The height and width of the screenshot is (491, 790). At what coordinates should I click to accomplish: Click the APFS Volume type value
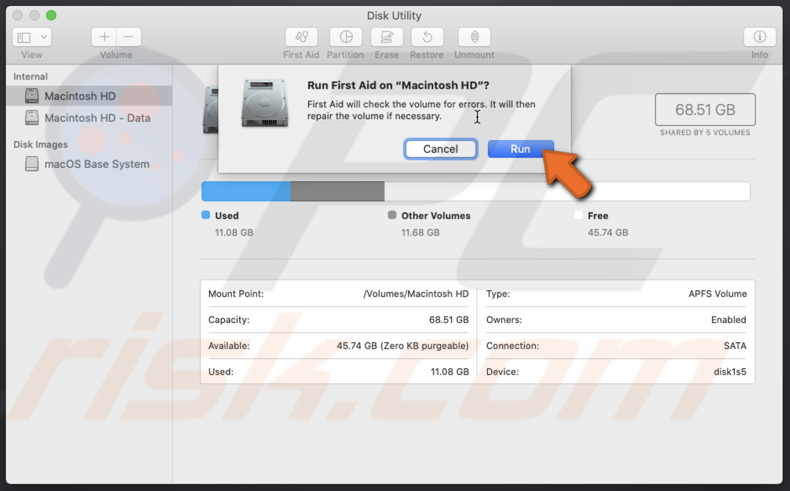point(717,294)
